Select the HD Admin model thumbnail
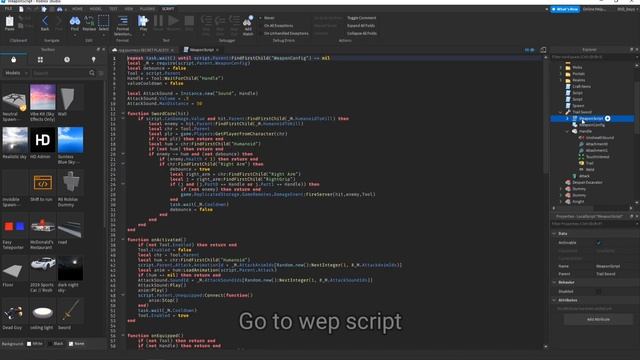640x360 pixels. (x=42, y=140)
